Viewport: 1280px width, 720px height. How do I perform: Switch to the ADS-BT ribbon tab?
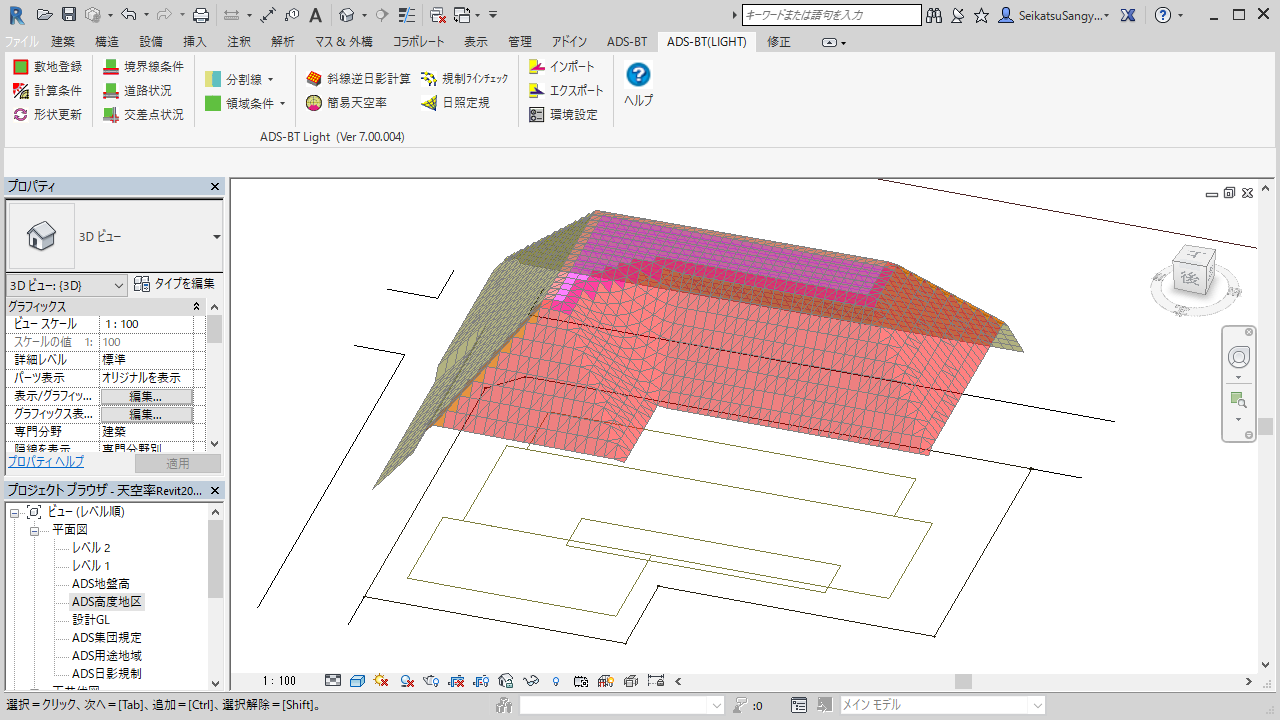click(x=627, y=42)
